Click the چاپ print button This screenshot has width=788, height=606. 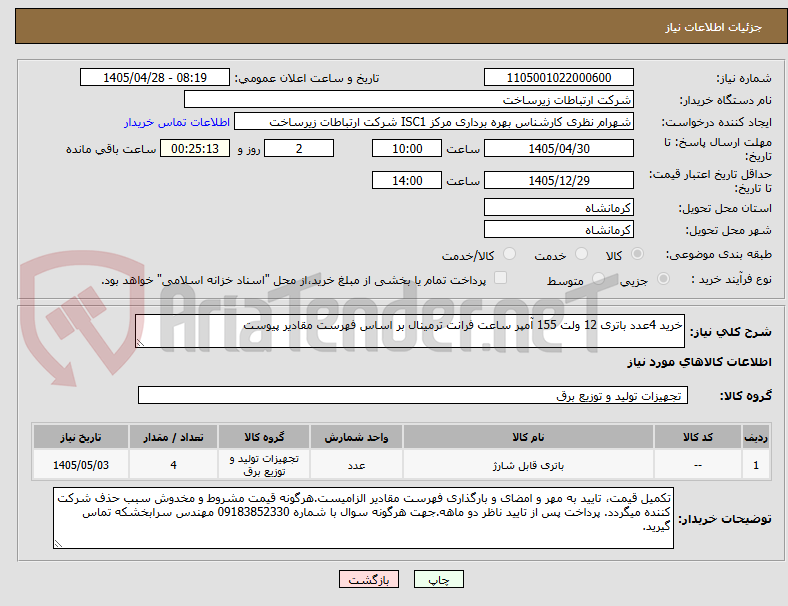[439, 579]
